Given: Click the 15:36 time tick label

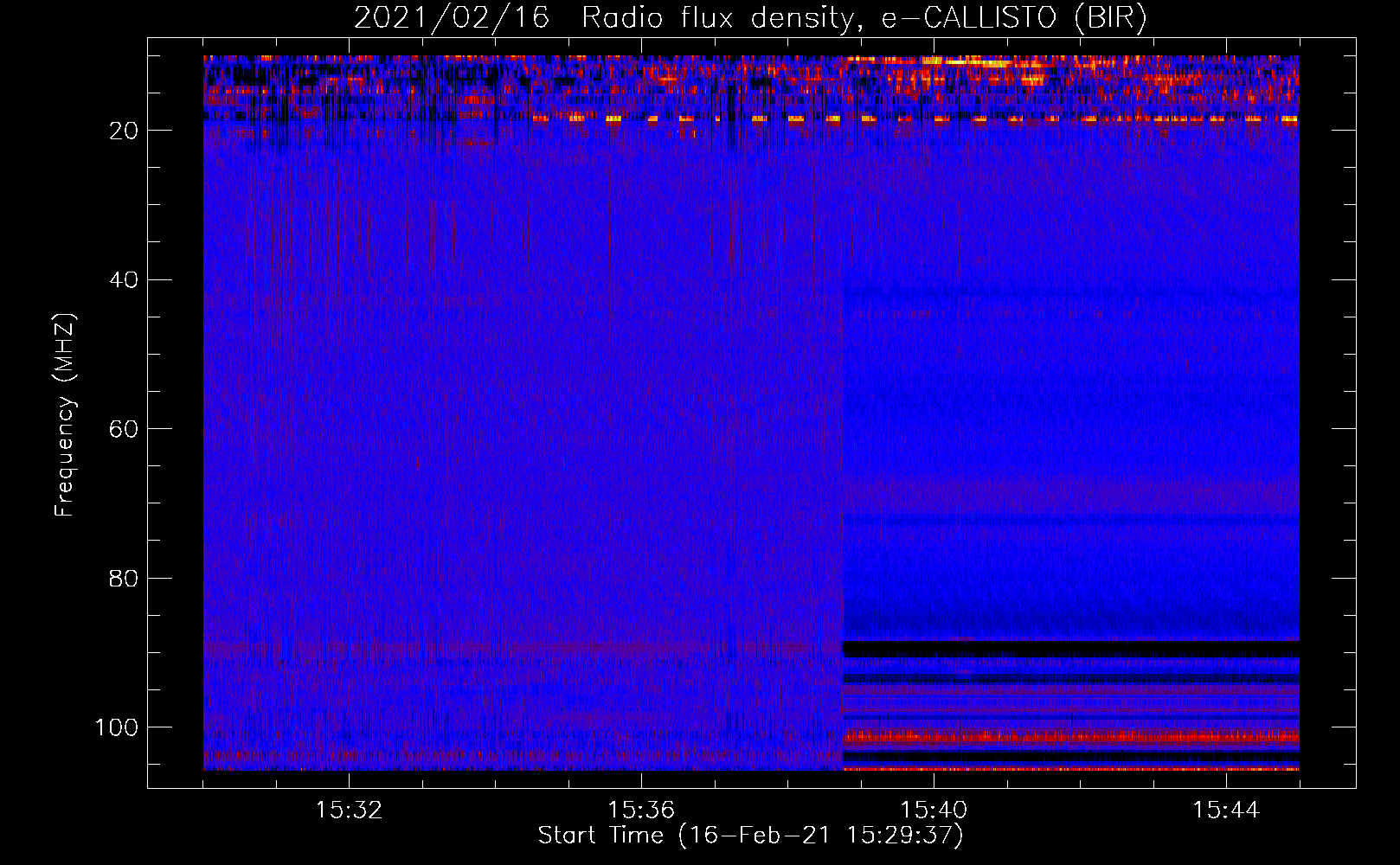Looking at the screenshot, I should tap(641, 811).
